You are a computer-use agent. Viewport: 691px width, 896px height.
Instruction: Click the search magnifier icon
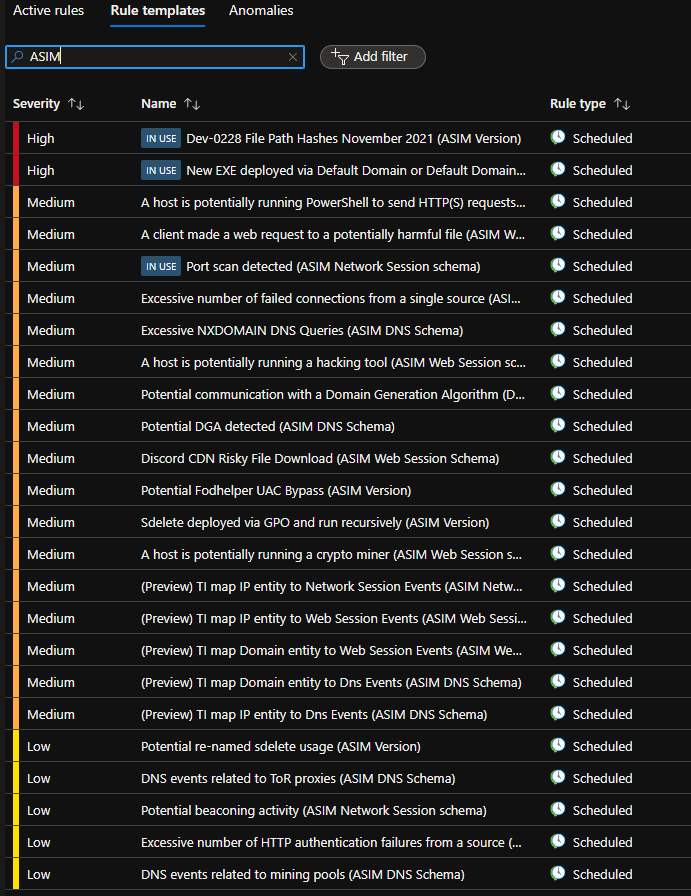(17, 57)
